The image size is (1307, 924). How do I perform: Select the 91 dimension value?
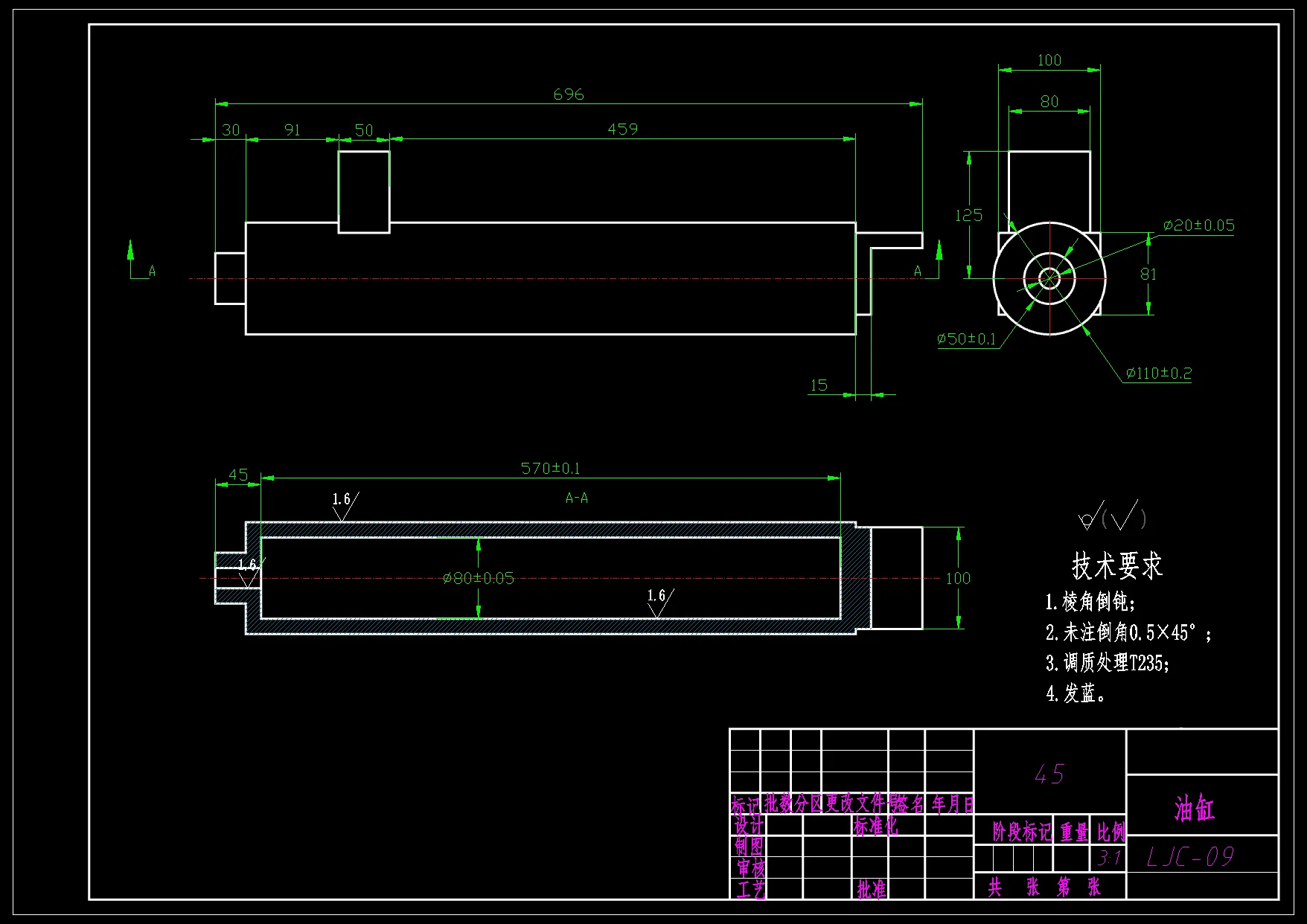(293, 130)
